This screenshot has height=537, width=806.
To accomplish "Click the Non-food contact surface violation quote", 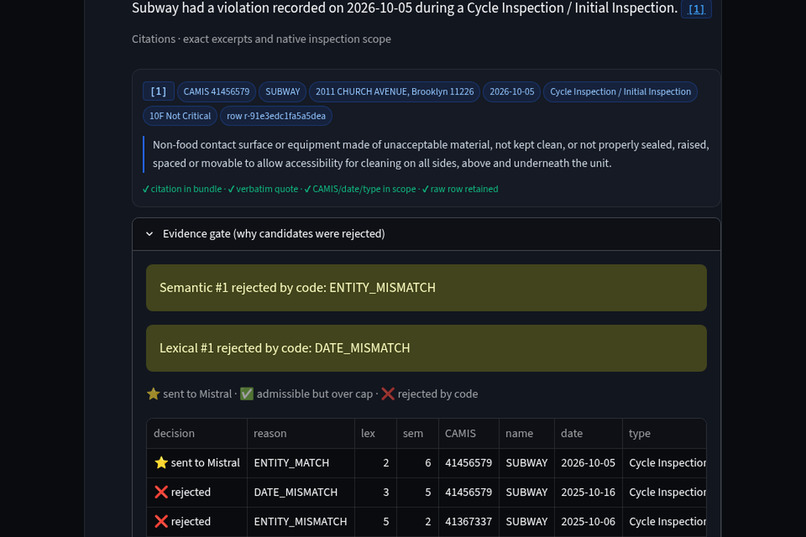I will [x=431, y=154].
